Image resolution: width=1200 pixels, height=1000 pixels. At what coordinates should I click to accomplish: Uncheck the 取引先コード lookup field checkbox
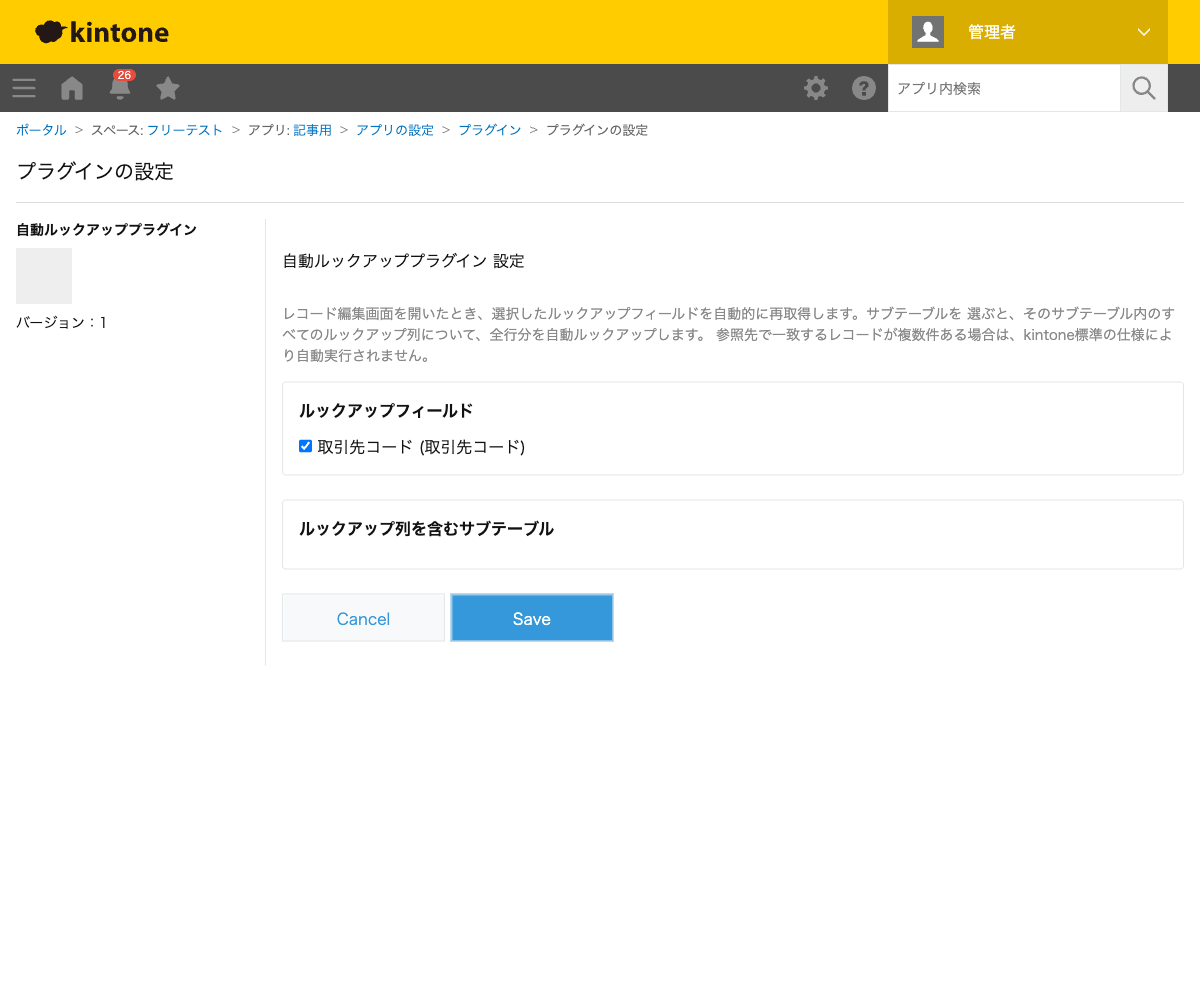pyautogui.click(x=306, y=446)
